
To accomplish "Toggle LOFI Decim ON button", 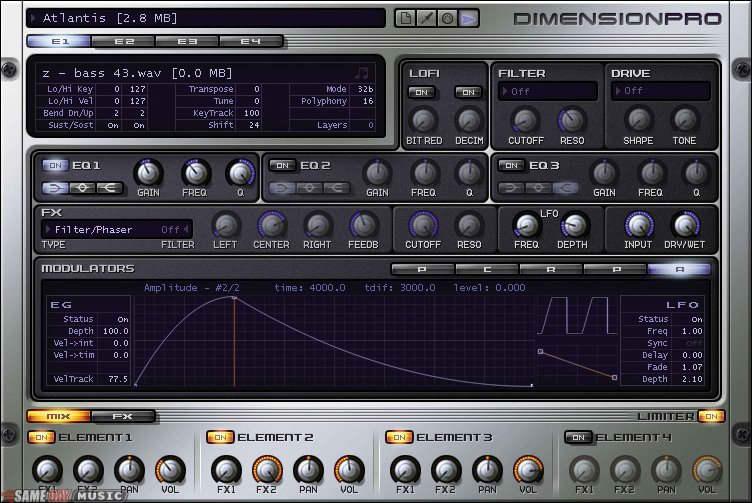I will tap(469, 92).
